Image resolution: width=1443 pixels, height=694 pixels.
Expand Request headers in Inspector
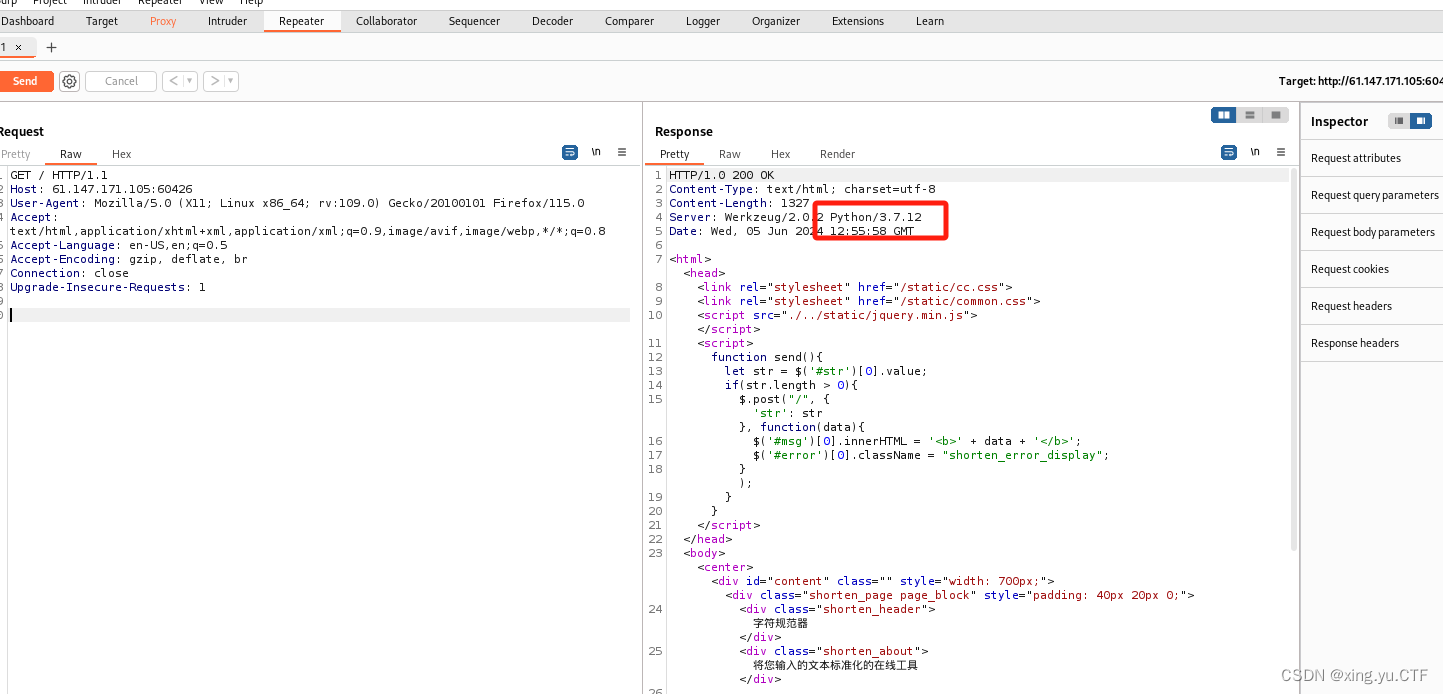(1371, 306)
